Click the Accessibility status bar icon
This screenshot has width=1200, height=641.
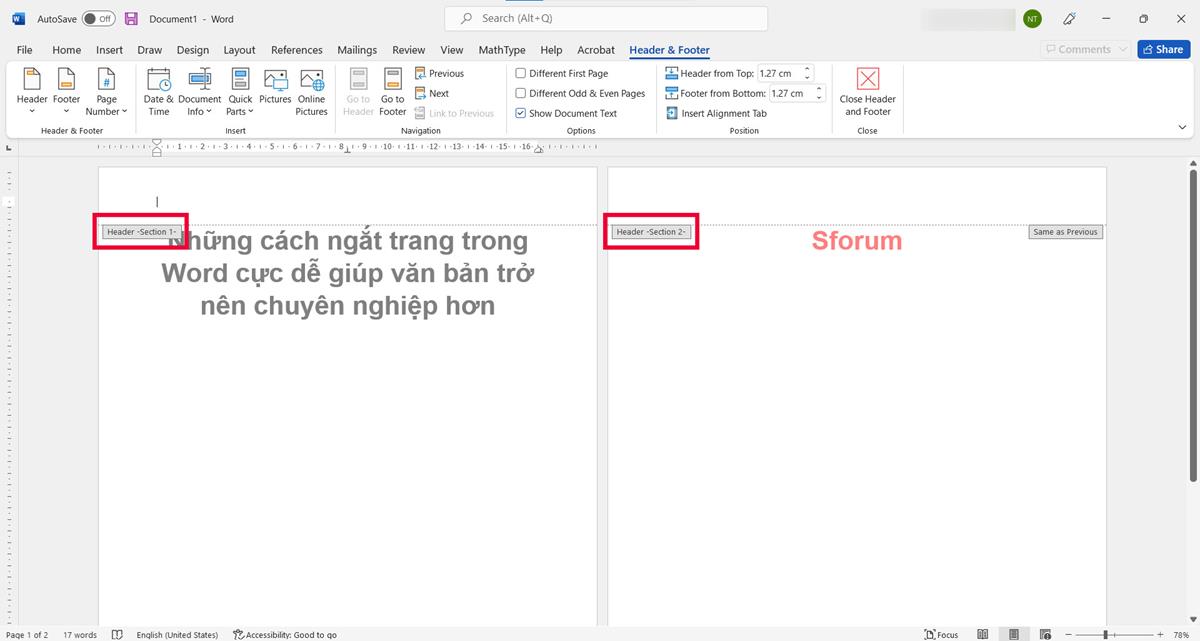238,635
